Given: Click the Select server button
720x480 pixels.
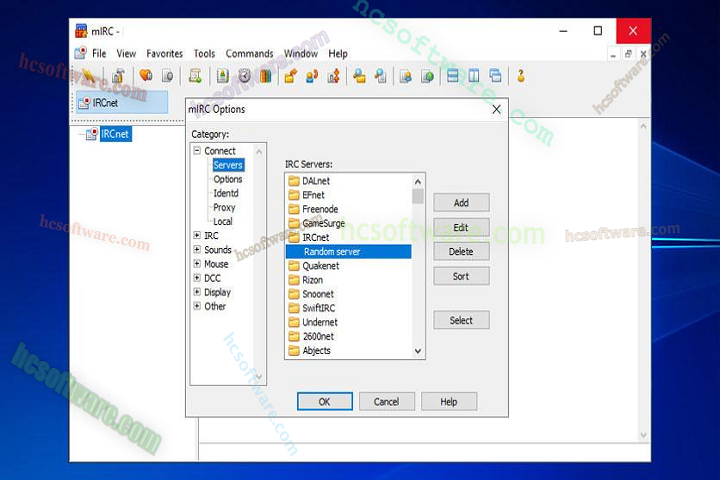Looking at the screenshot, I should point(461,320).
